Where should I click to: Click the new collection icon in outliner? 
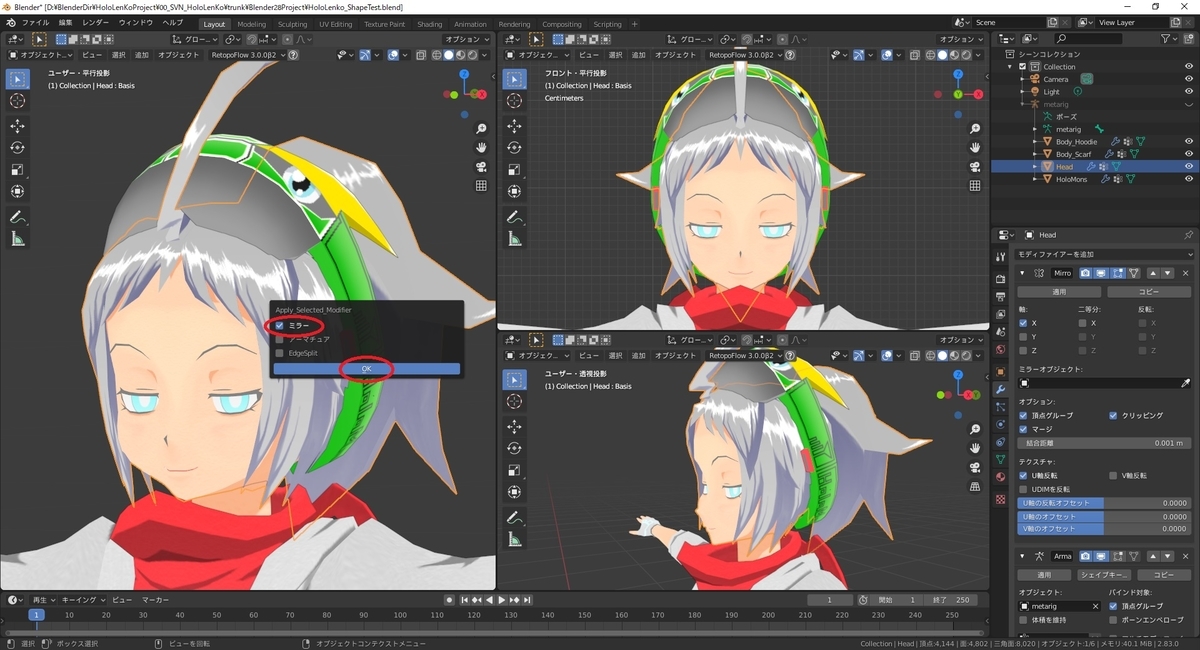tap(1189, 38)
